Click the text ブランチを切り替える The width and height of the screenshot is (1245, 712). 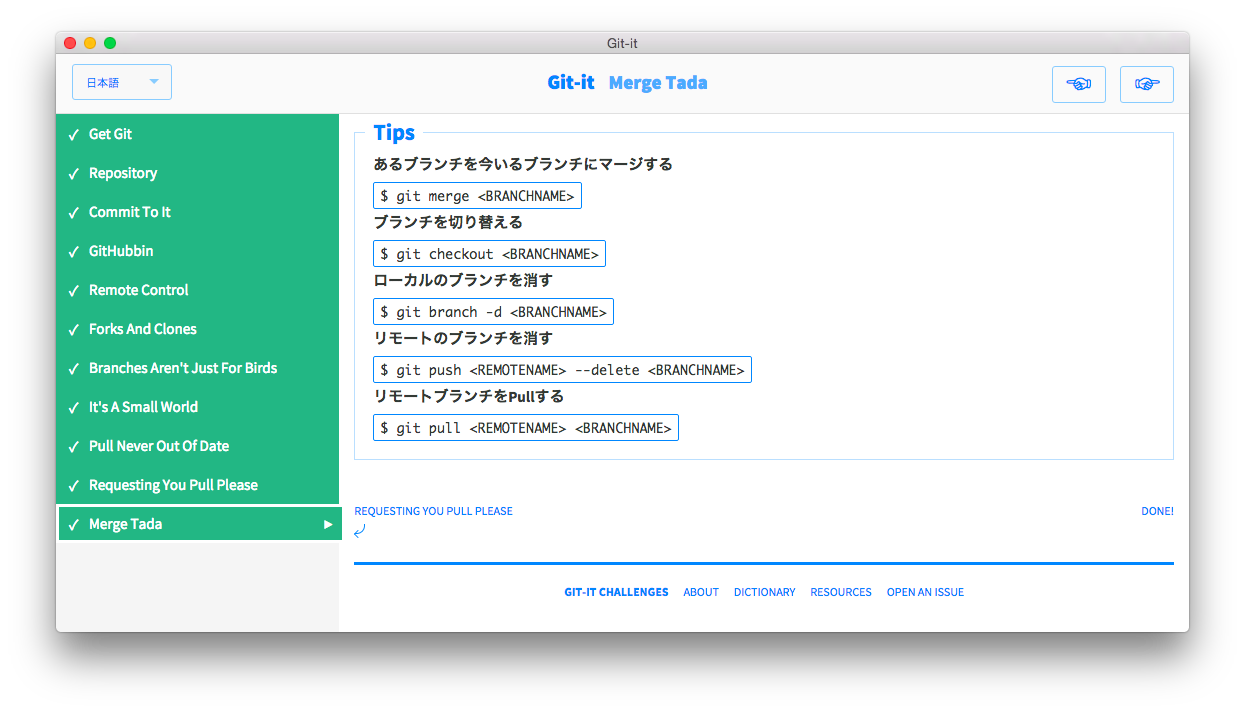click(448, 222)
